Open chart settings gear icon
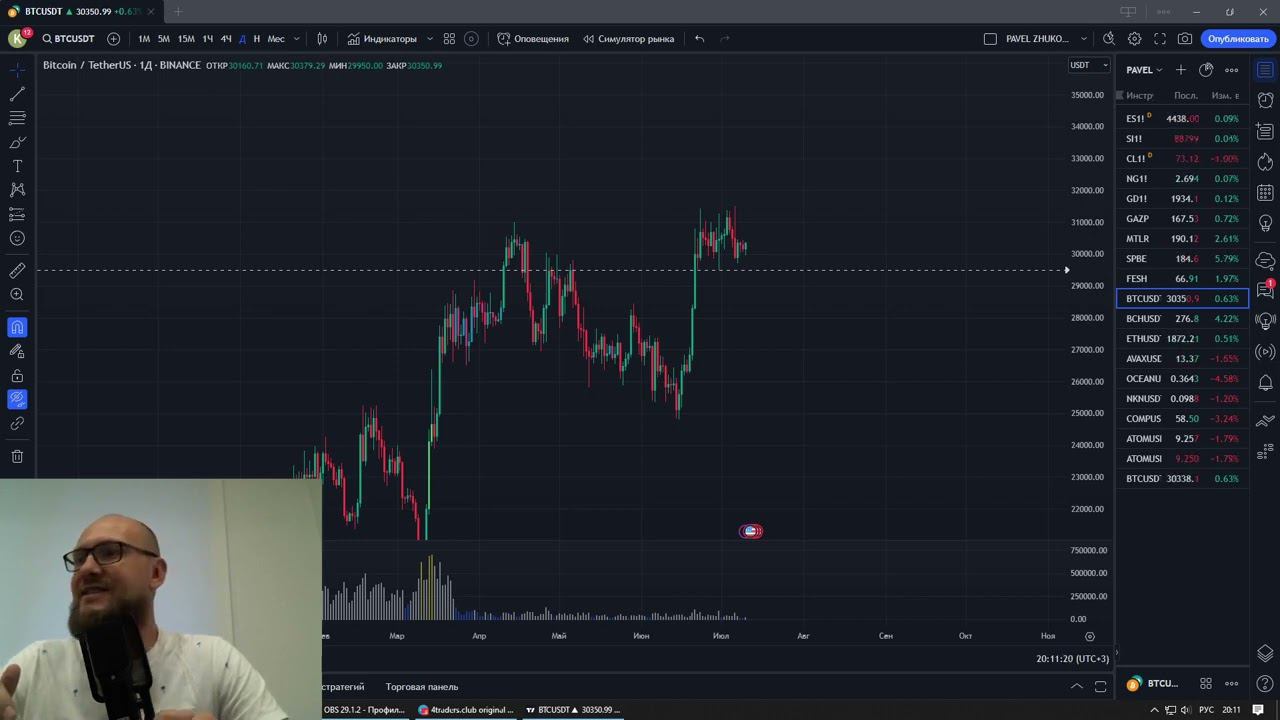This screenshot has height=720, width=1280. 1134,39
